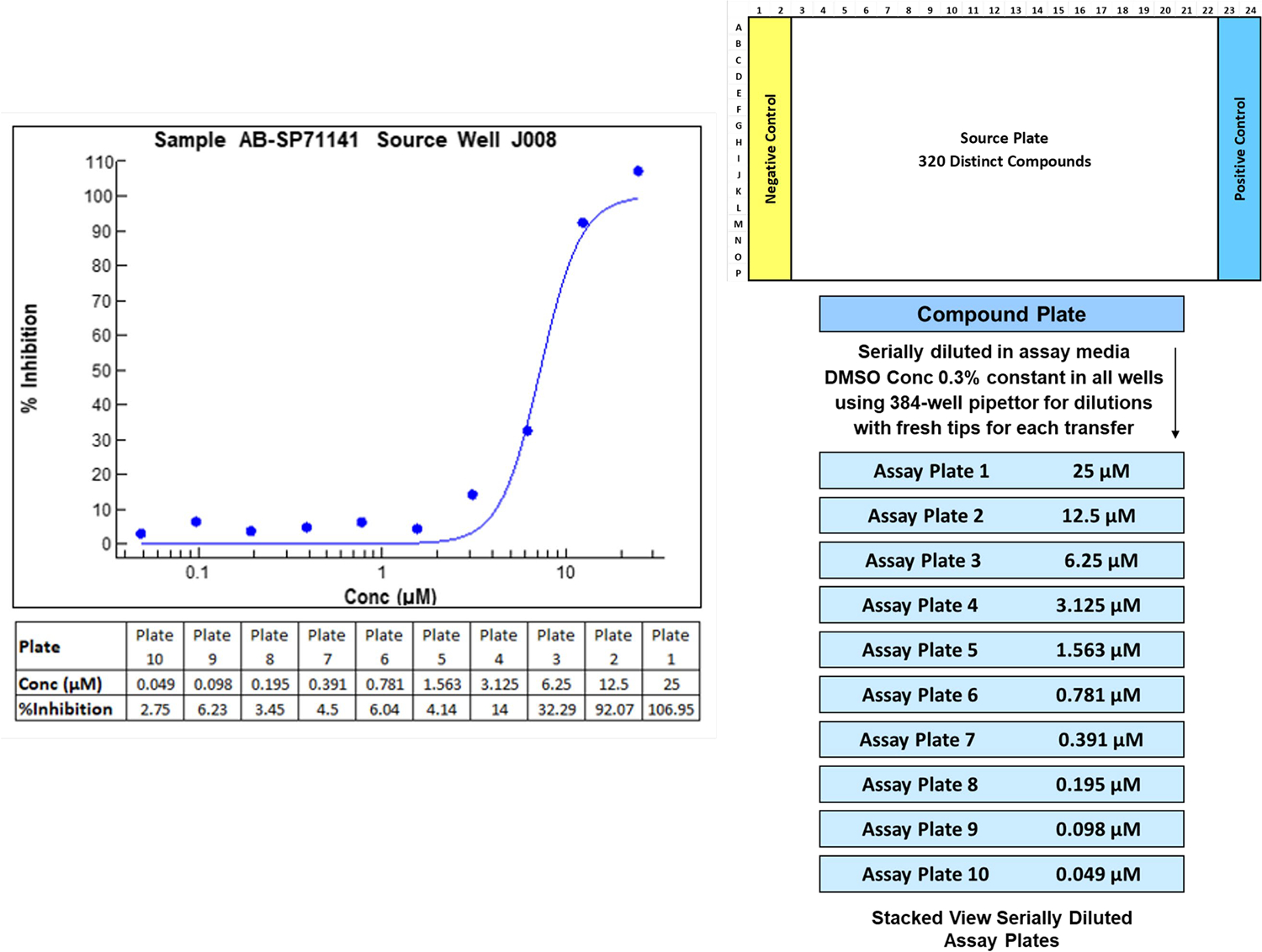Viewport: 1262px width, 952px height.
Task: Click the chart title Sample AB-SP71141
Action: coord(355,140)
